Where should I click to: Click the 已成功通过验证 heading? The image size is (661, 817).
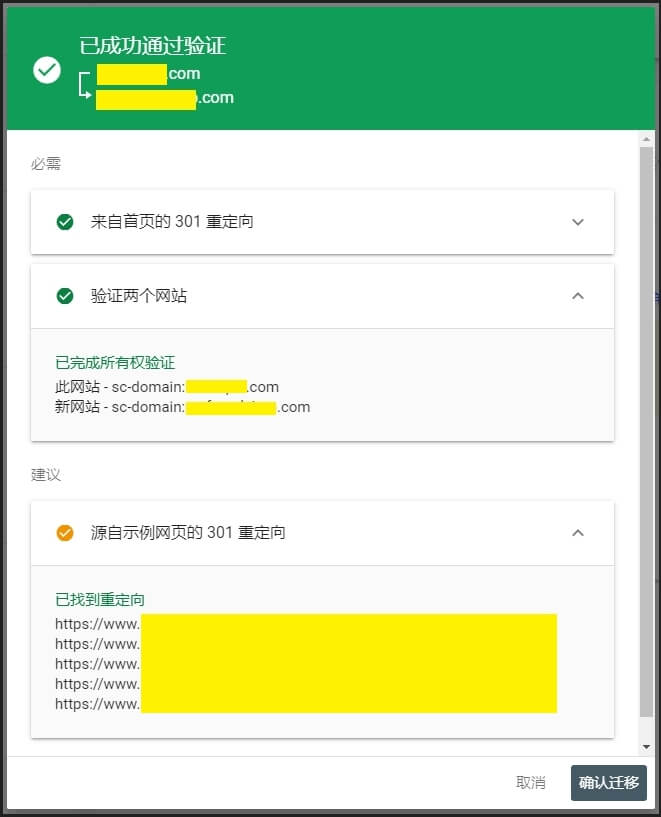tap(152, 46)
